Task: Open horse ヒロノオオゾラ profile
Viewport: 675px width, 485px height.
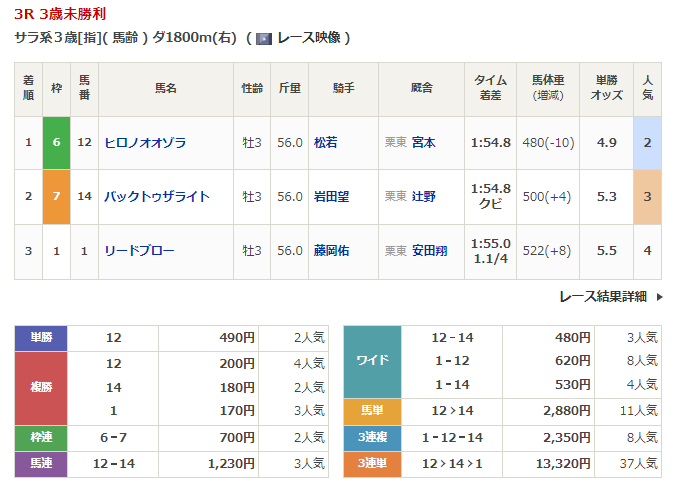Action: coord(145,143)
